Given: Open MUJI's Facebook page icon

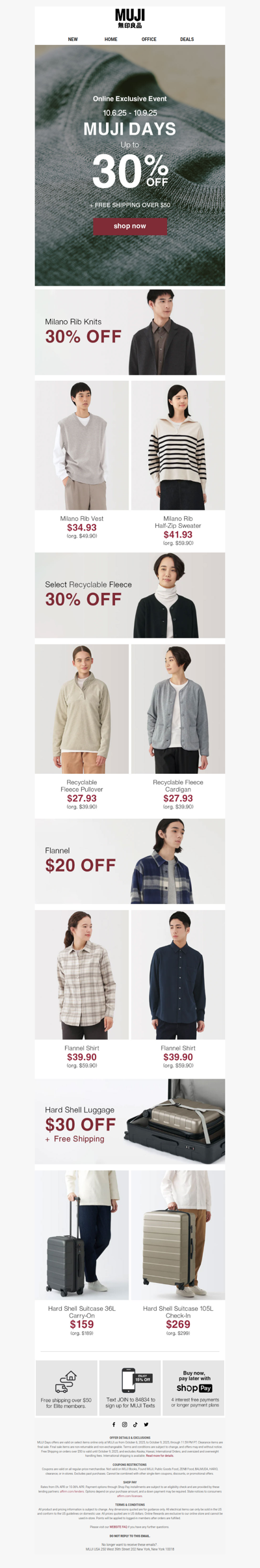Looking at the screenshot, I should tap(114, 1425).
